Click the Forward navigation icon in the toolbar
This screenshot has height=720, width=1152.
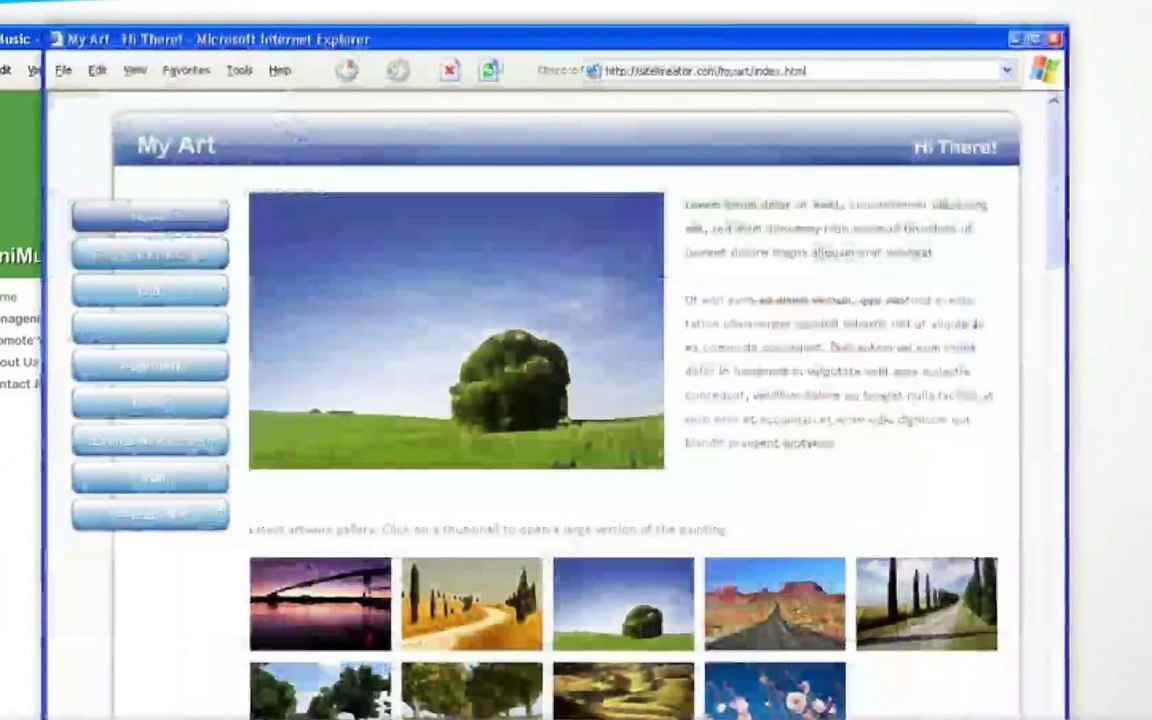[397, 70]
